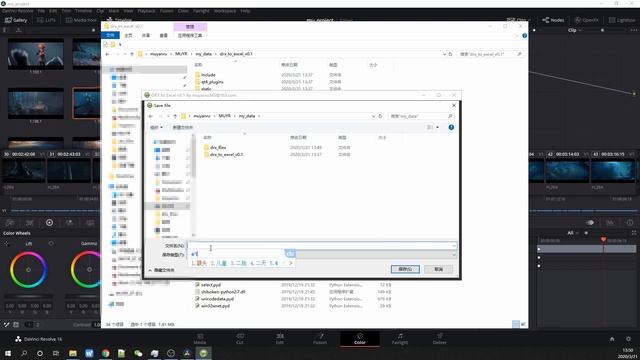Viewport: 640px width, 360px height.
Task: Click MUYR breadcrumb in Save dialog
Action: tap(224, 116)
